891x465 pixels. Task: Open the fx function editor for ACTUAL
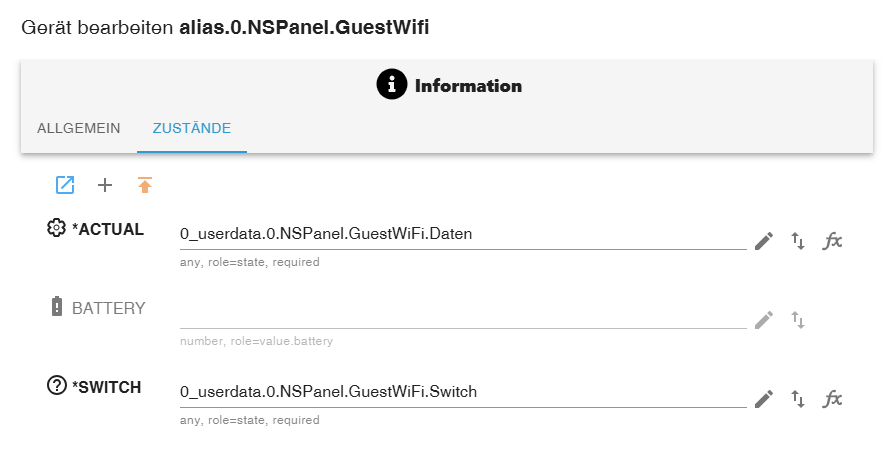tap(832, 241)
